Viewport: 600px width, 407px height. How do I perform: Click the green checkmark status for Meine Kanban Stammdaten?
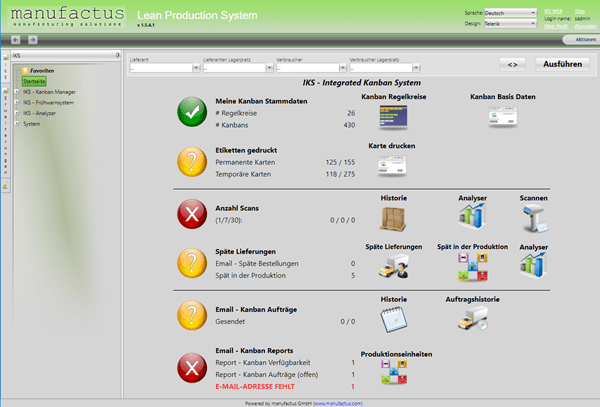click(192, 112)
